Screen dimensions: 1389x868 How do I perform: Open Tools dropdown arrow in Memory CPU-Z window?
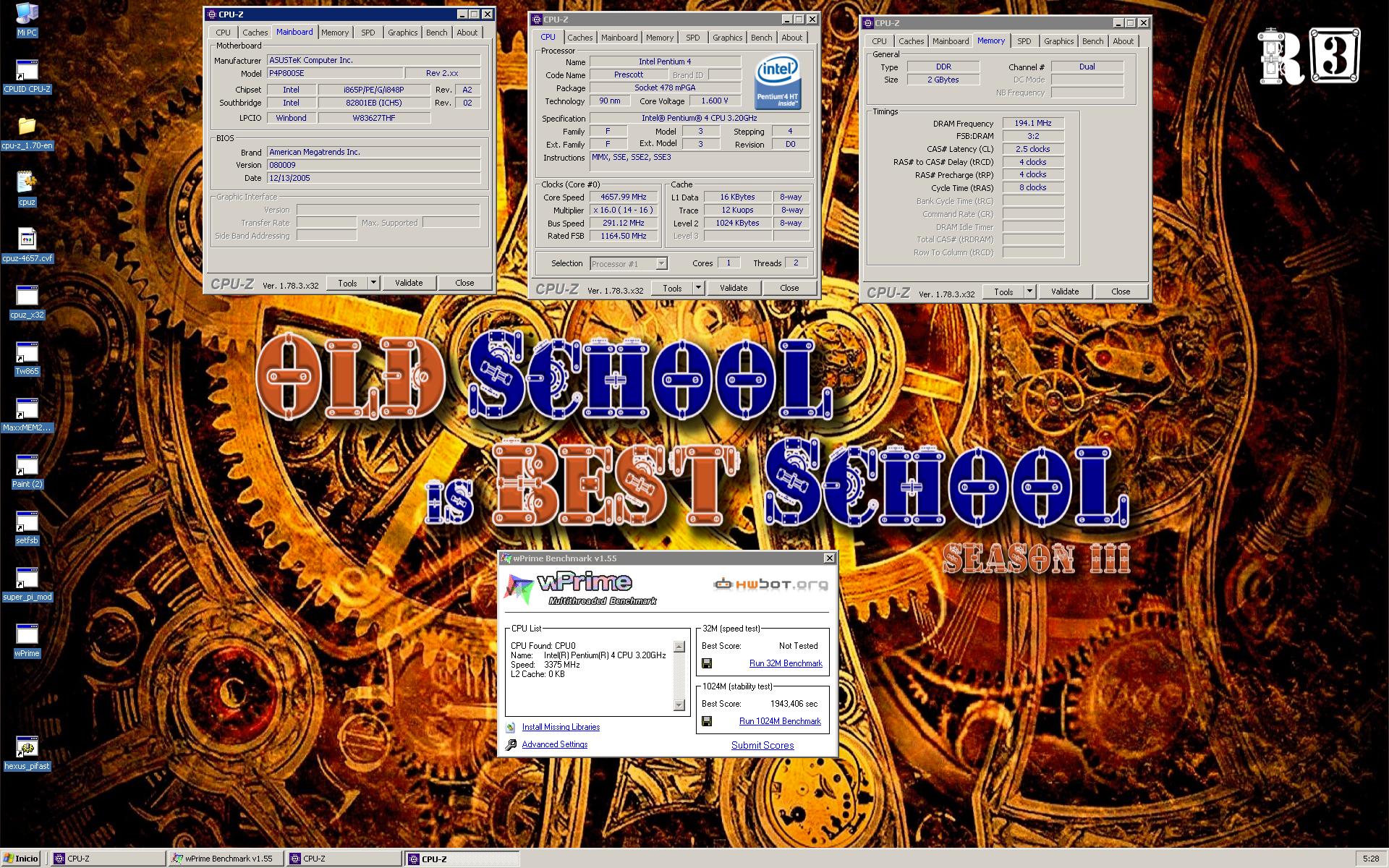click(1029, 292)
